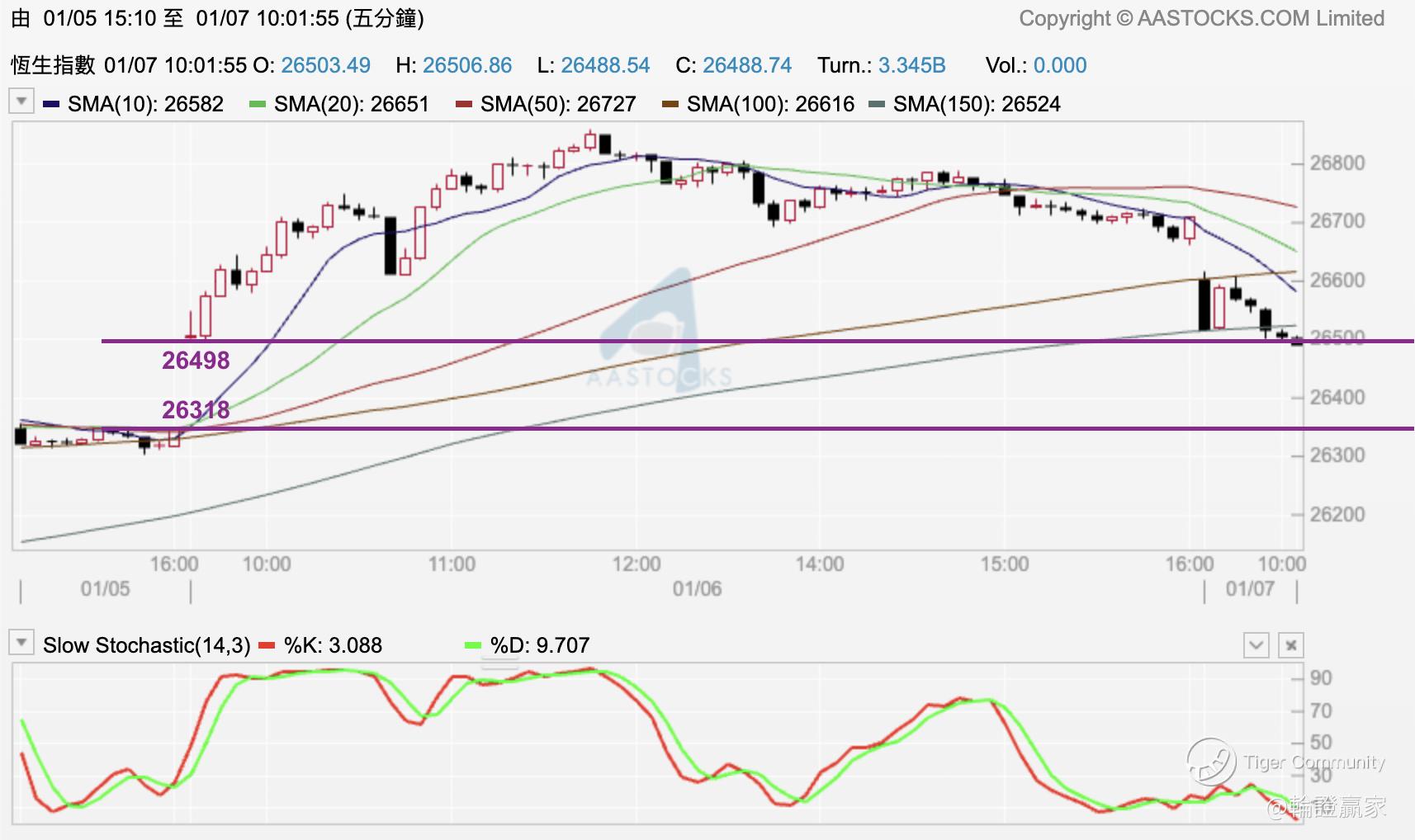Viewport: 1415px width, 840px height.
Task: Open the SMA indicator dropdown arrow
Action: point(21,101)
